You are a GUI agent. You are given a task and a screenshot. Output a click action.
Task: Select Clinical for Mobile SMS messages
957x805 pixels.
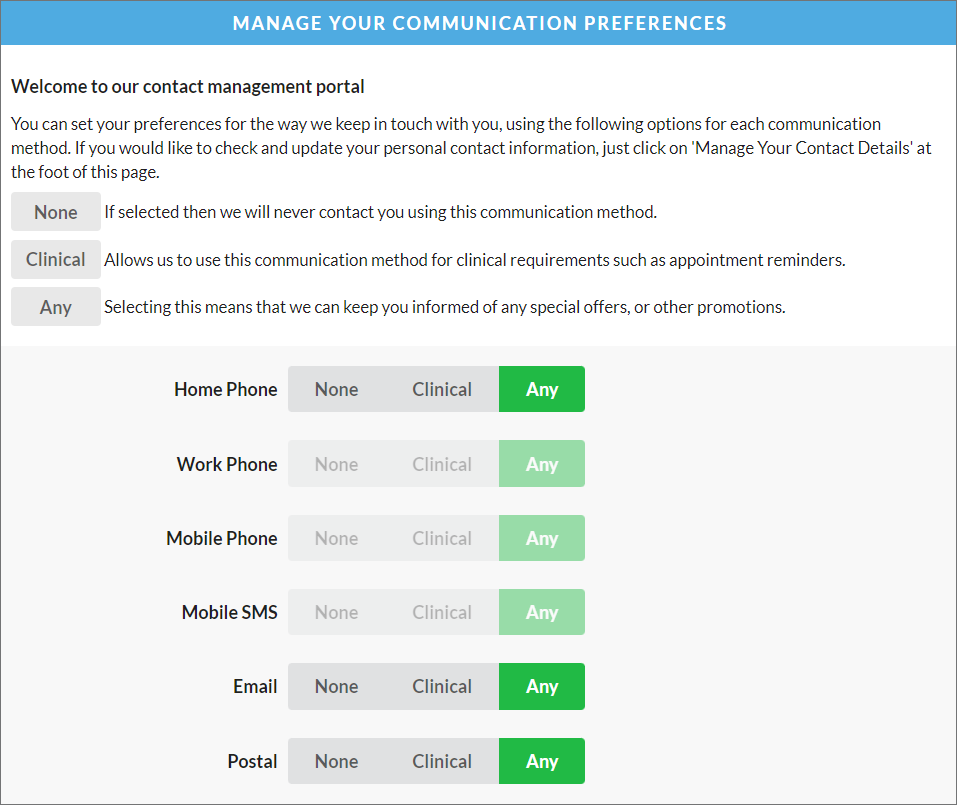coord(442,612)
